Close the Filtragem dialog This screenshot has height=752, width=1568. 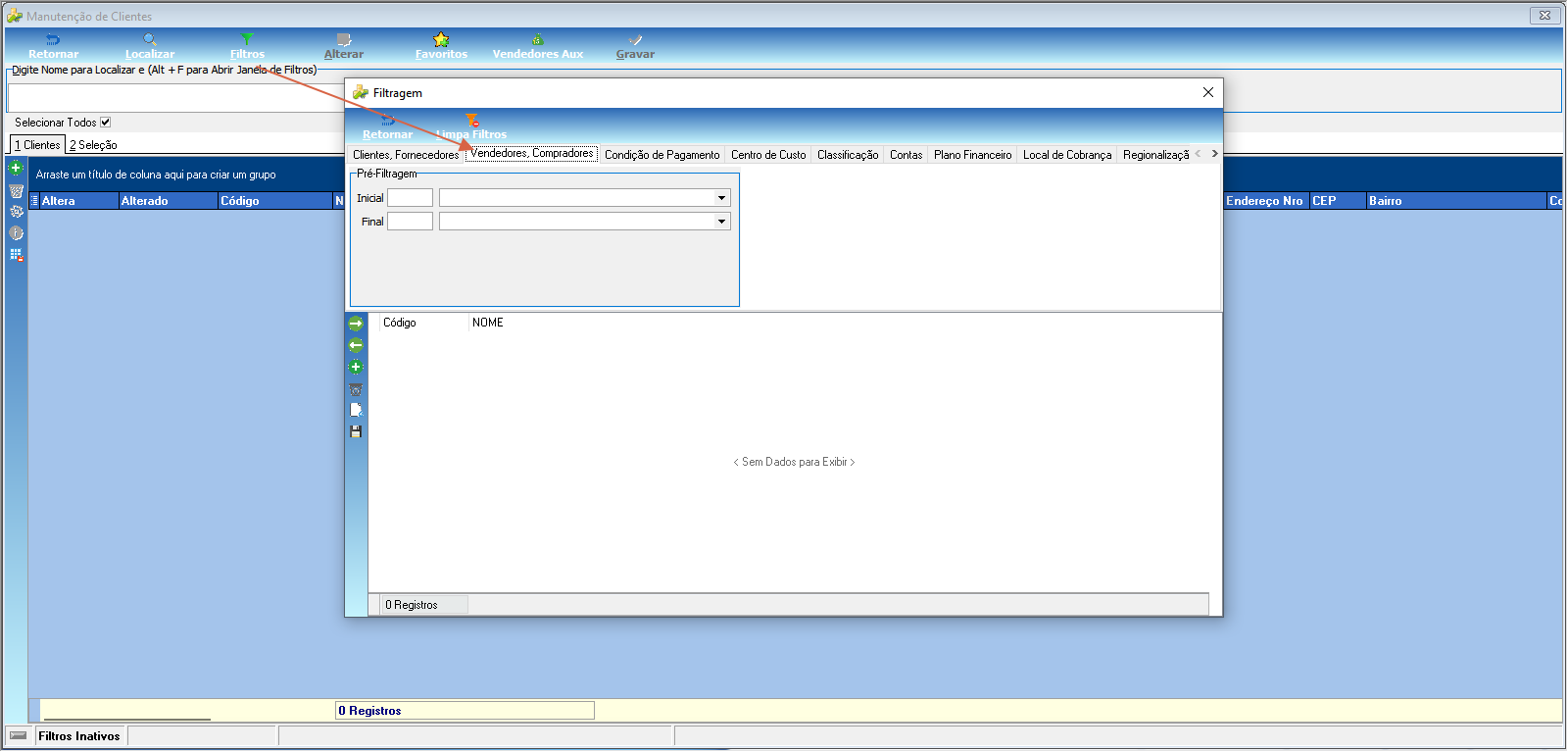click(1208, 92)
